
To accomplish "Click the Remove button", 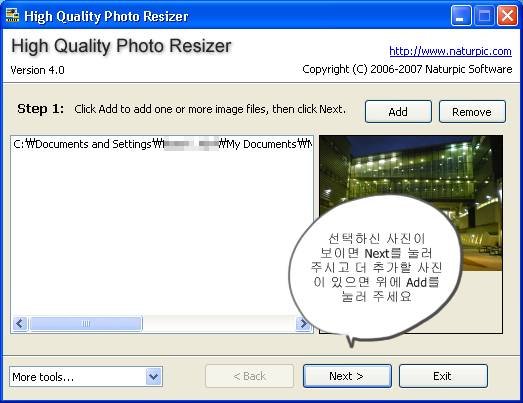I will [472, 112].
